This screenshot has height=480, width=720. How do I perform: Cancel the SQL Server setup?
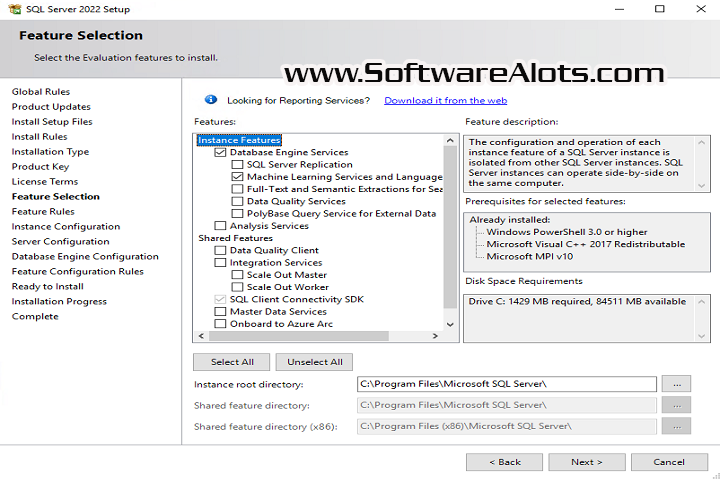(669, 462)
